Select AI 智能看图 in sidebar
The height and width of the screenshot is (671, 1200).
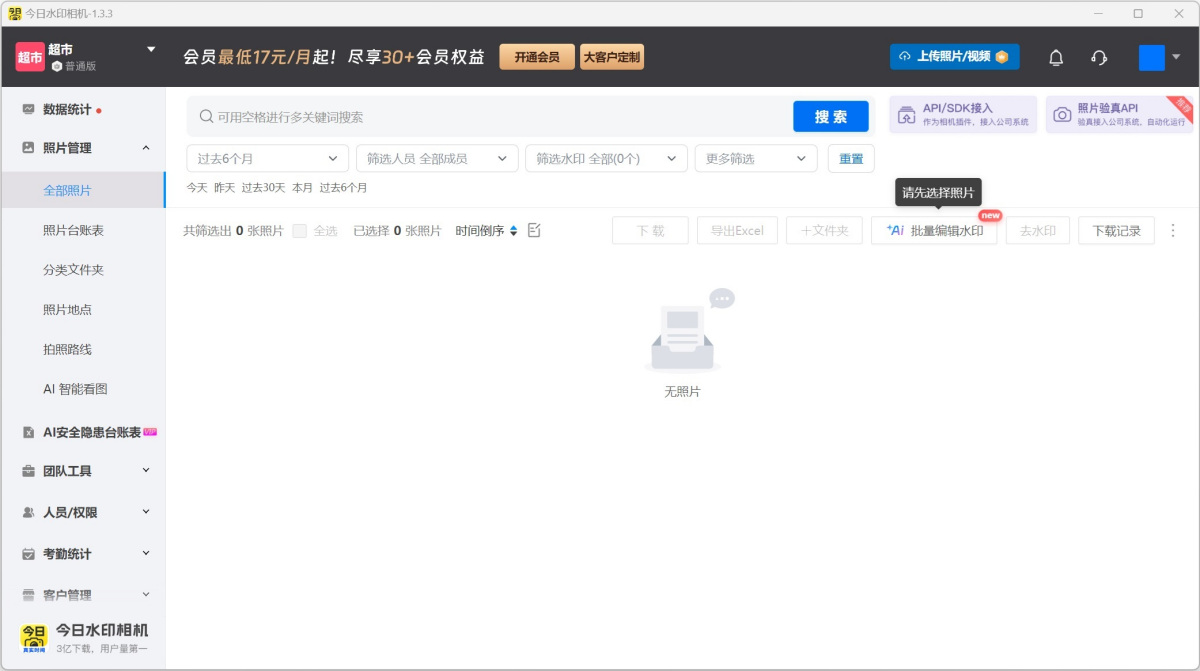[x=75, y=389]
